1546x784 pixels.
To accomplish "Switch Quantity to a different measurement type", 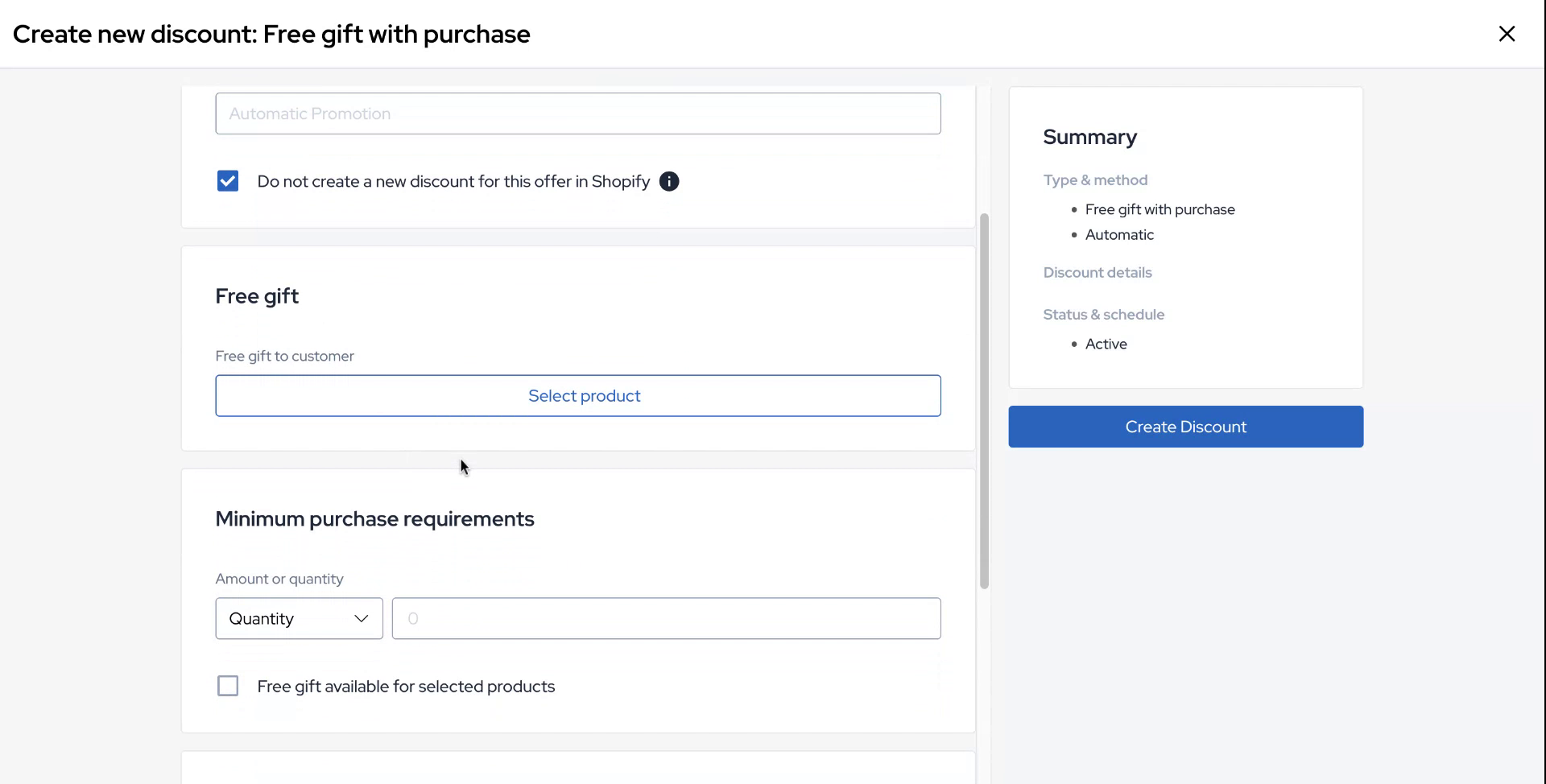I will 298,618.
